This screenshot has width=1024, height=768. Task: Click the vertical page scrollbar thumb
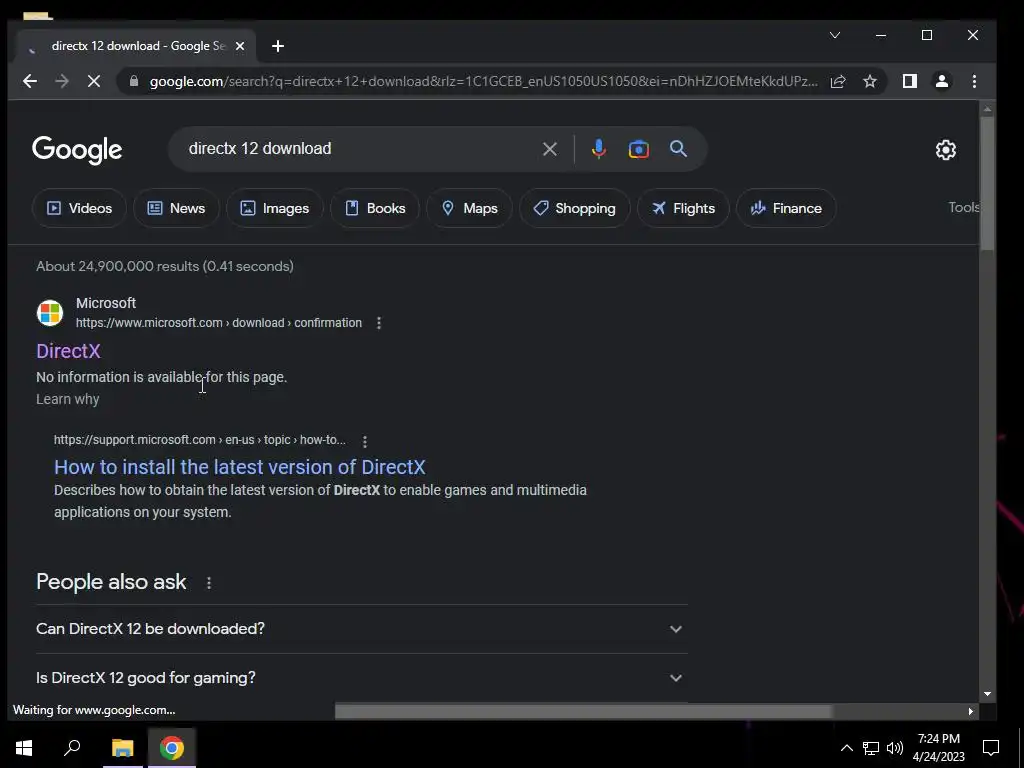point(987,183)
